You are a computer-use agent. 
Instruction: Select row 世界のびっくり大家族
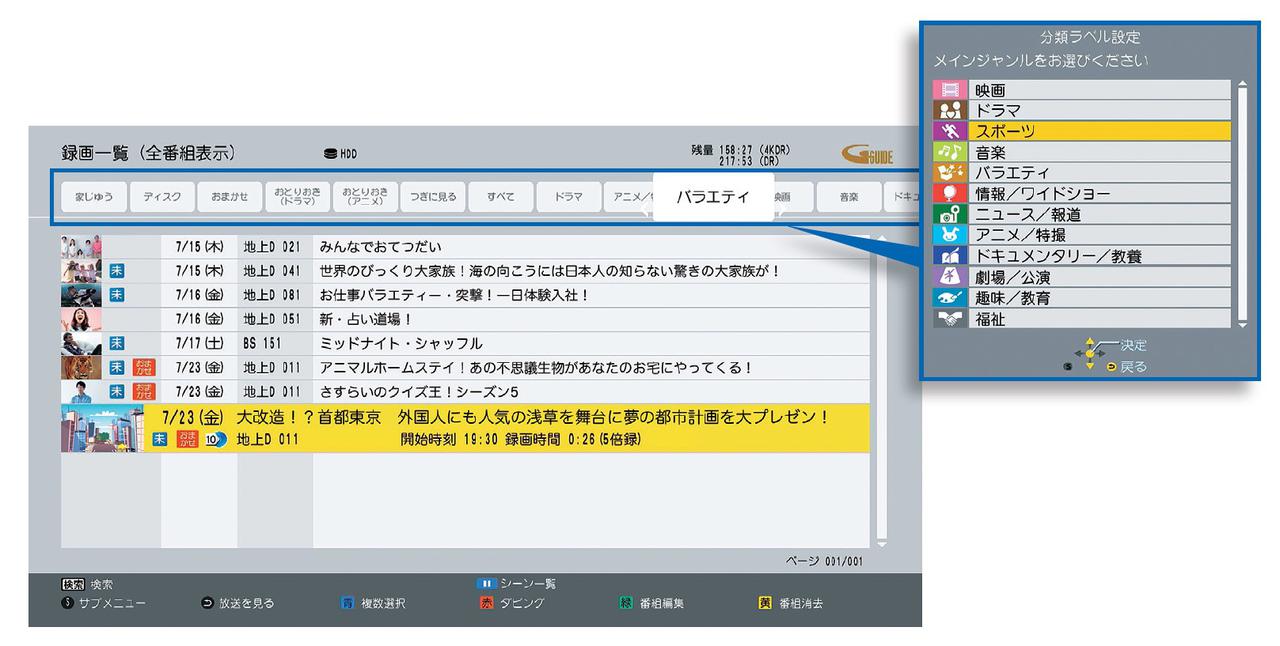(x=465, y=271)
